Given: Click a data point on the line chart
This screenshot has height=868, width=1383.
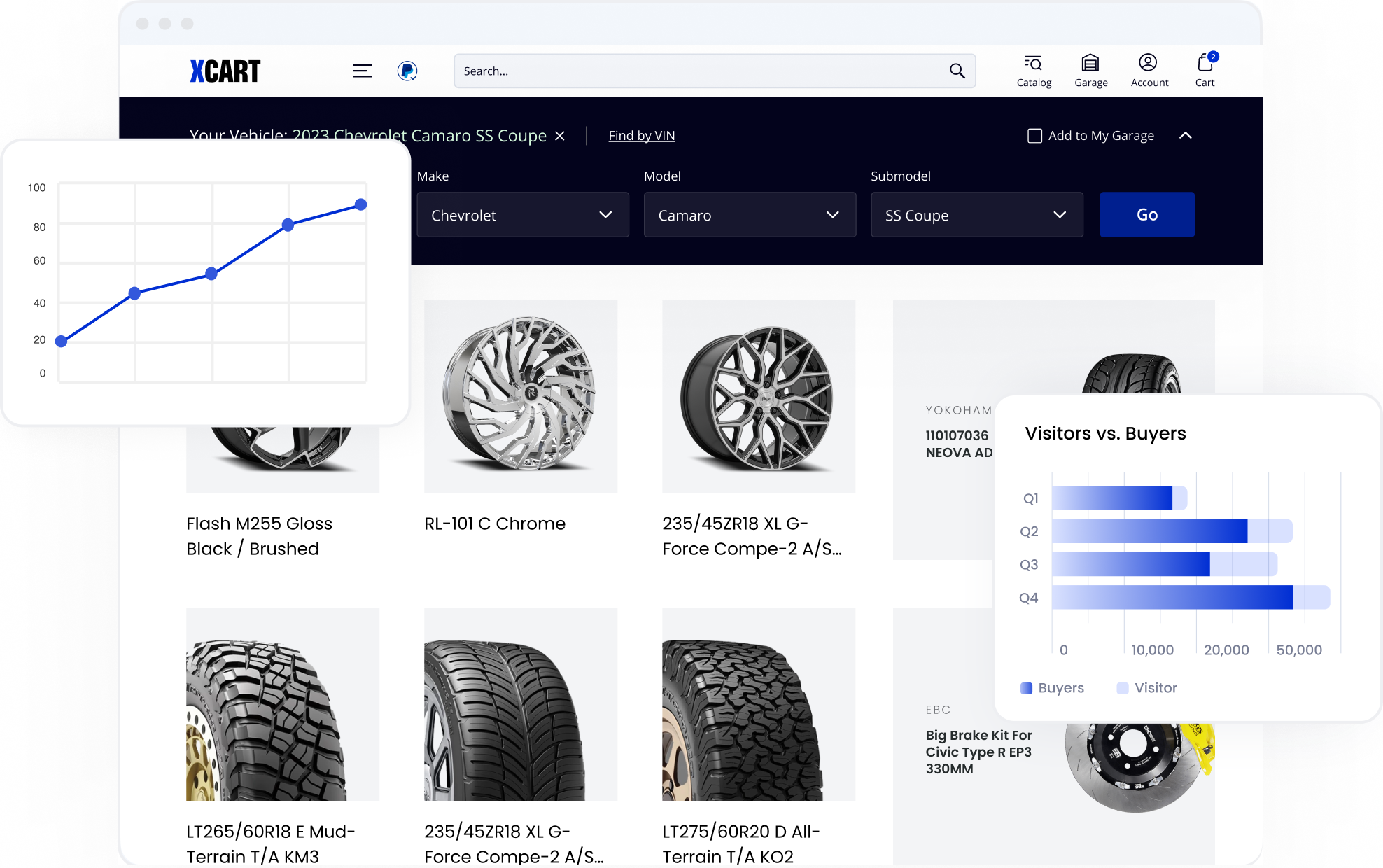Looking at the screenshot, I should coord(212,273).
